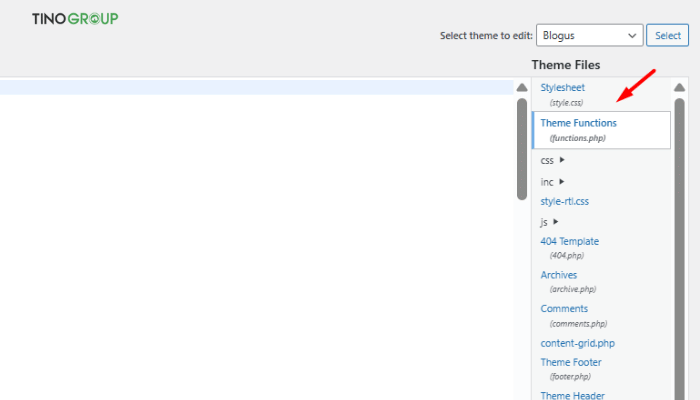Expand the inc folder

click(552, 182)
